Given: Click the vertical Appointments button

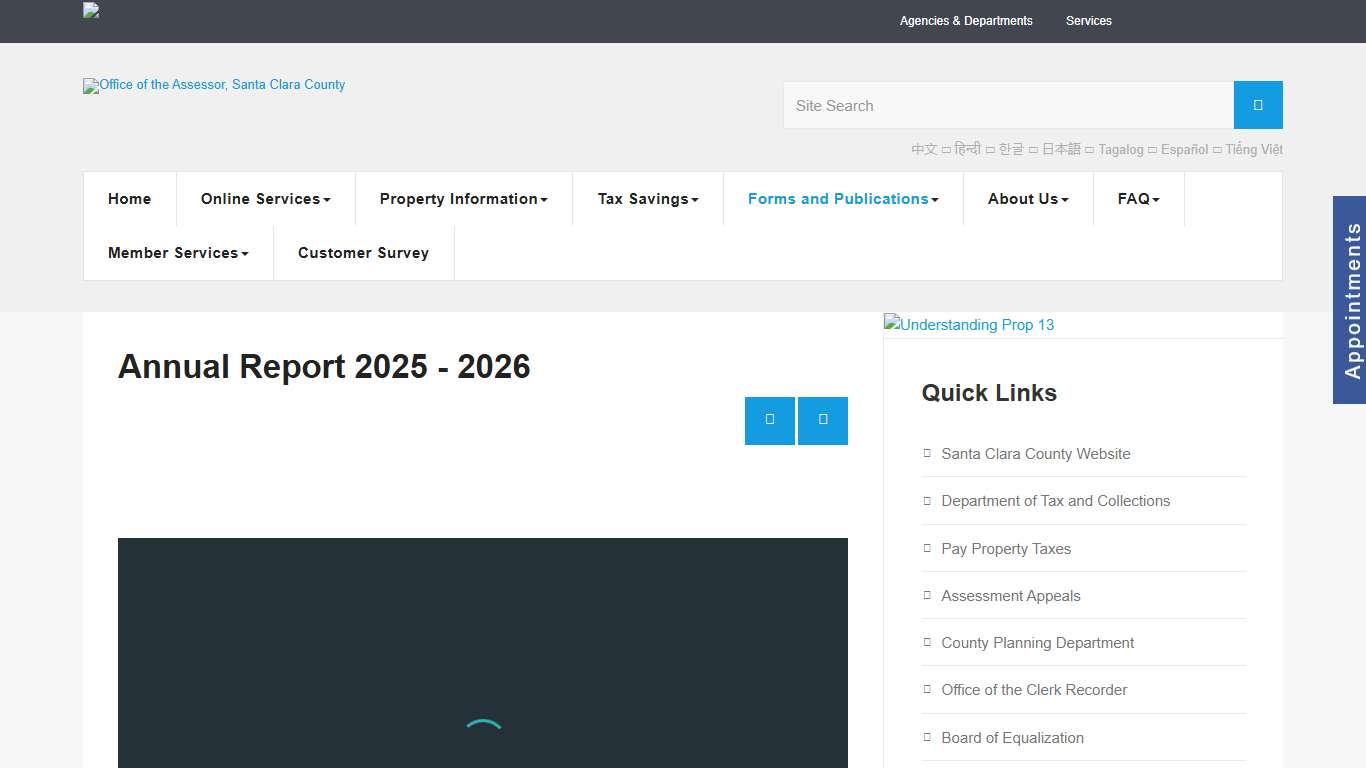Looking at the screenshot, I should coord(1351,299).
